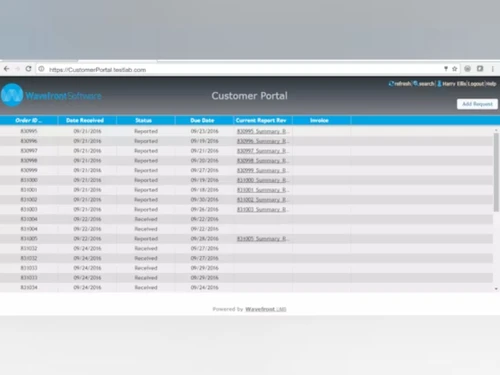Click the site info icon in the address bar

click(x=41, y=69)
